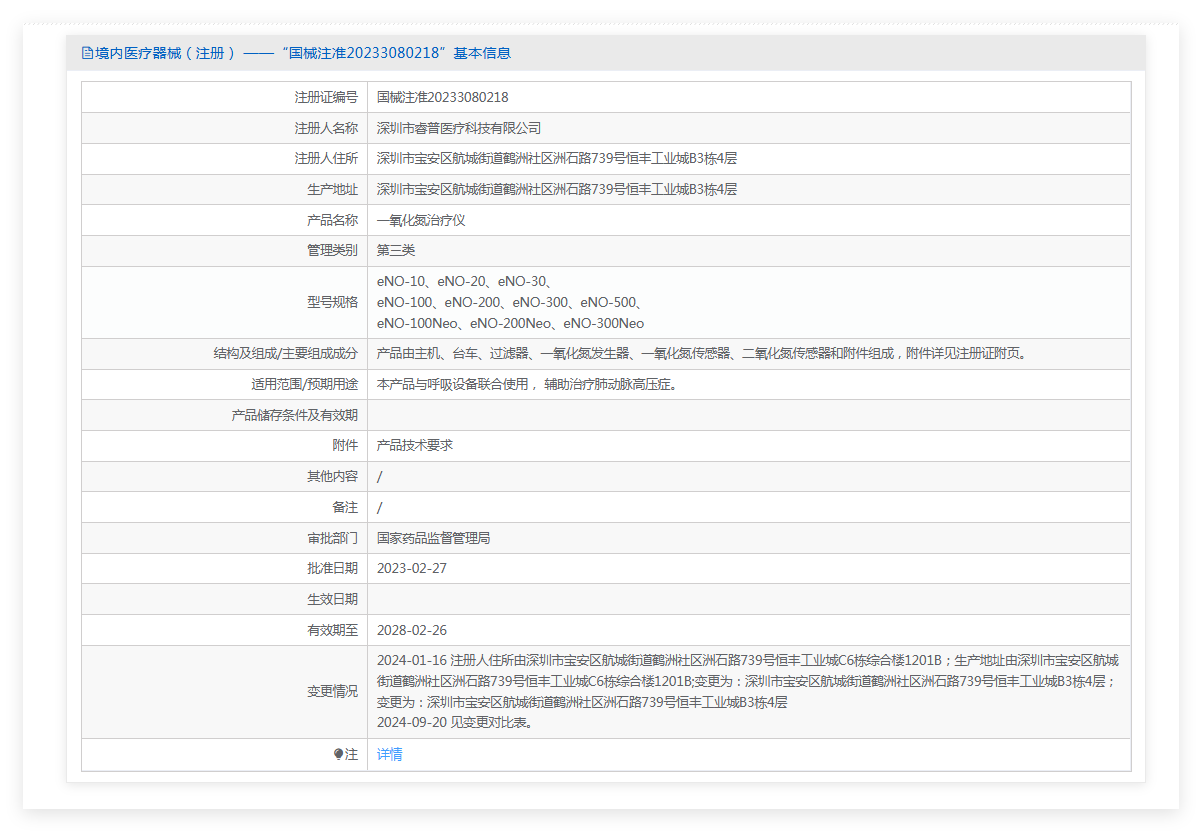This screenshot has height=832, width=1202.
Task: Select the value 产品技术要求
Action: coord(415,445)
